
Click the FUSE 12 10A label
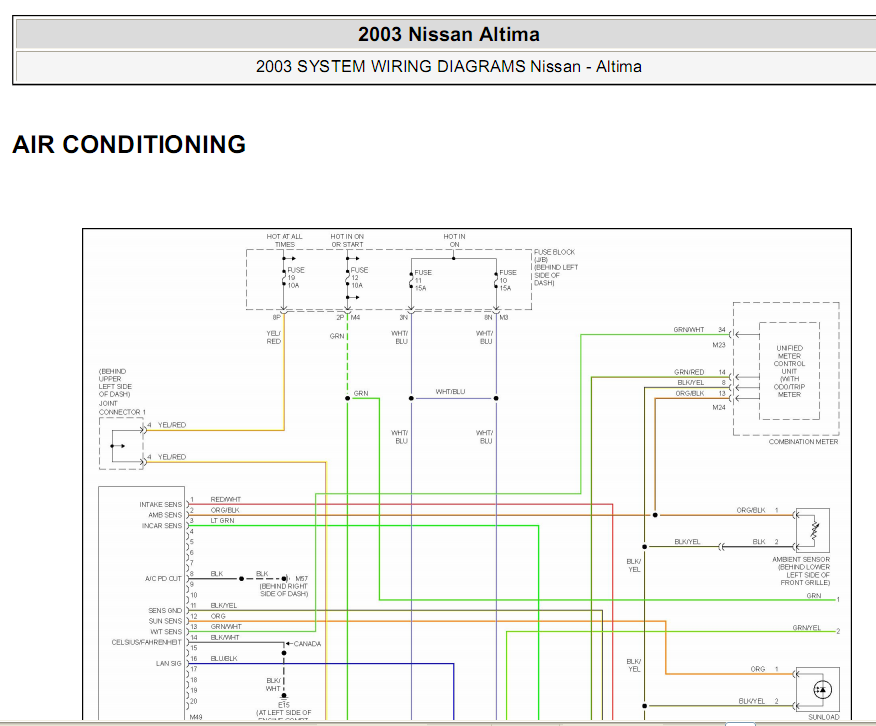tap(359, 278)
